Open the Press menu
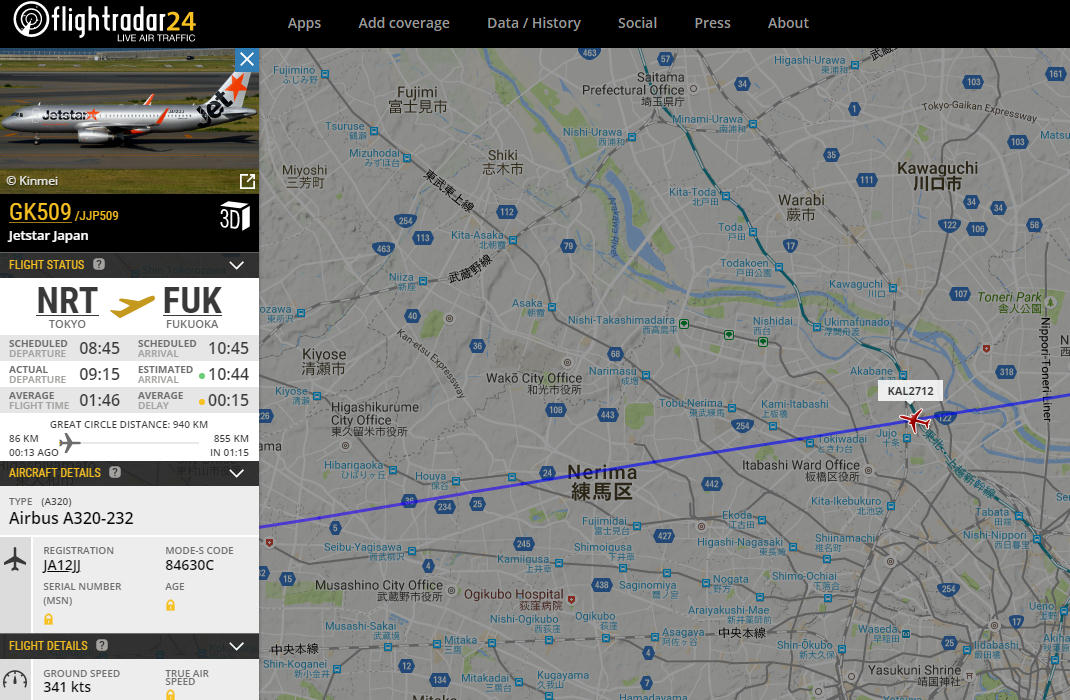Screen dimensions: 1070x700 pos(712,23)
